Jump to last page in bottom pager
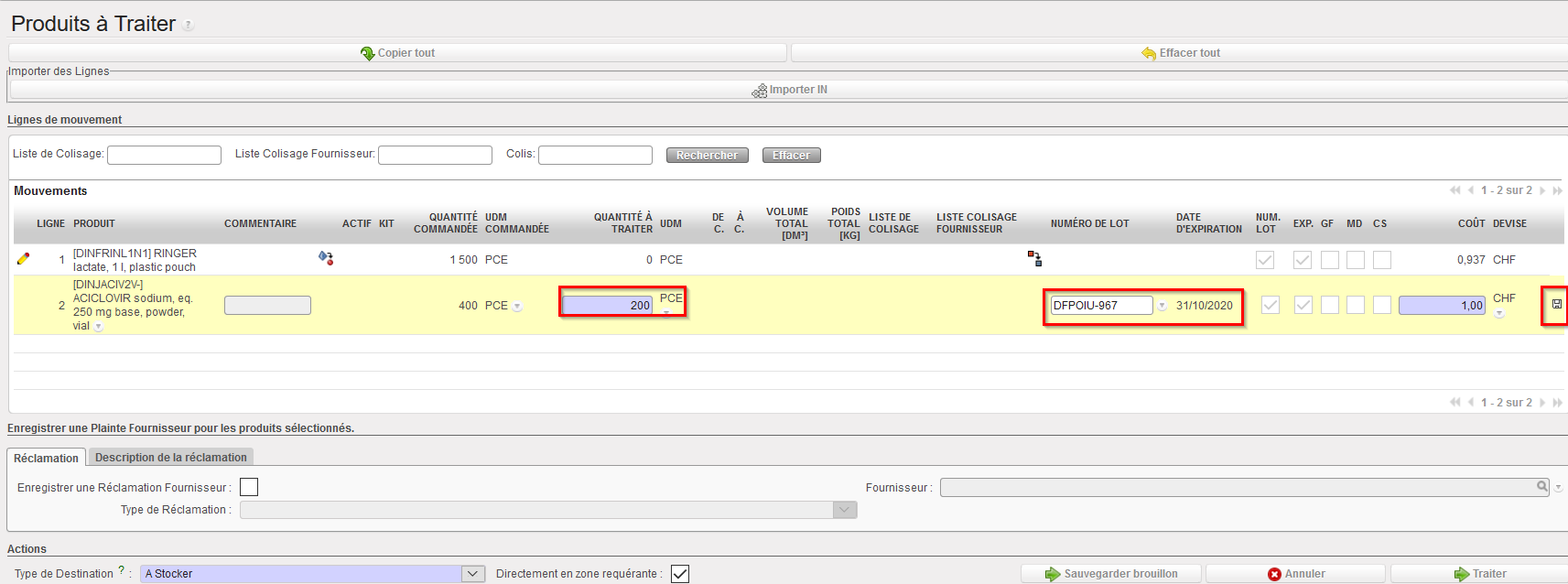 [x=1557, y=403]
